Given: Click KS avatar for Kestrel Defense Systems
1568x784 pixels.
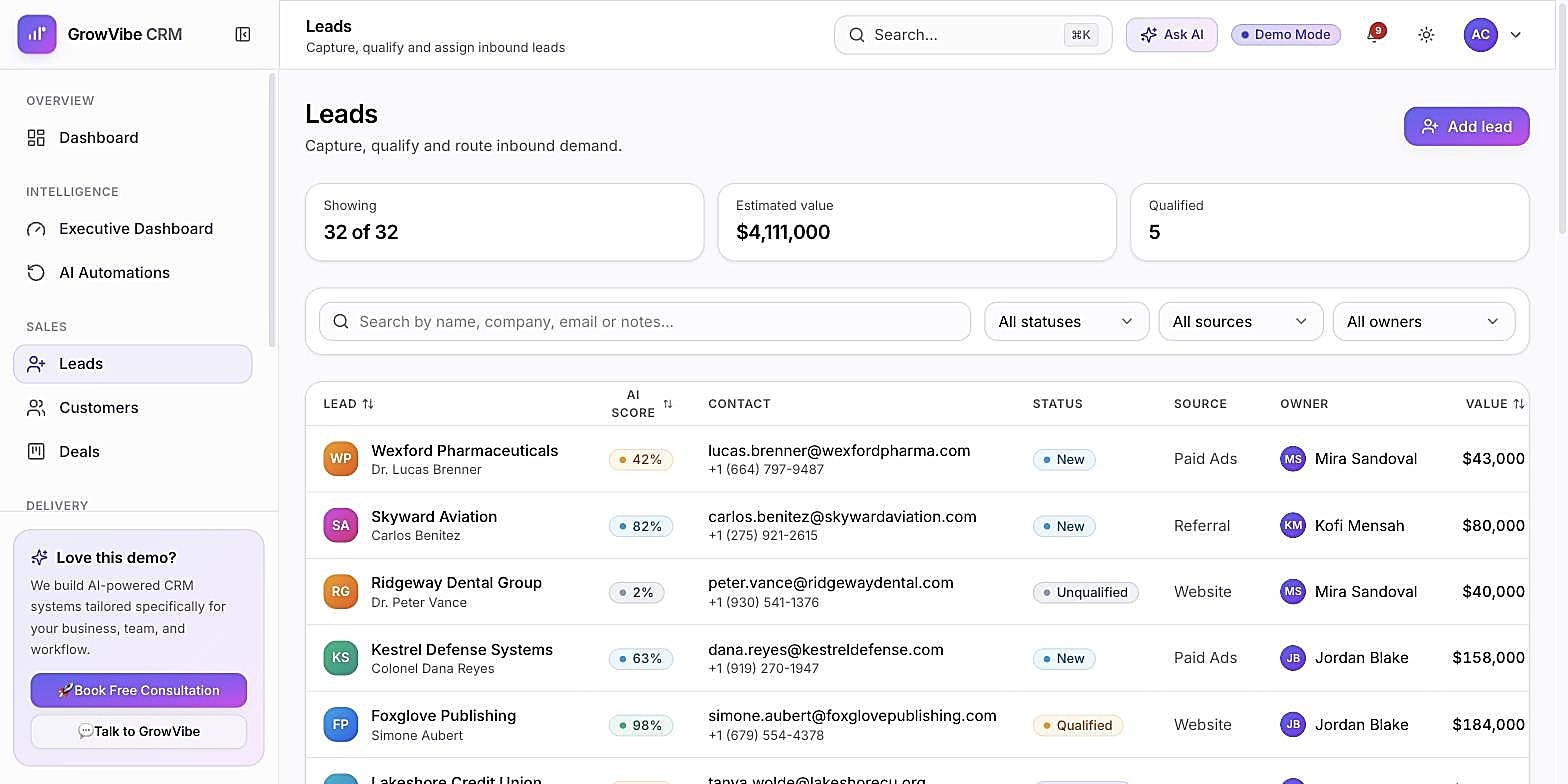Looking at the screenshot, I should [340, 658].
